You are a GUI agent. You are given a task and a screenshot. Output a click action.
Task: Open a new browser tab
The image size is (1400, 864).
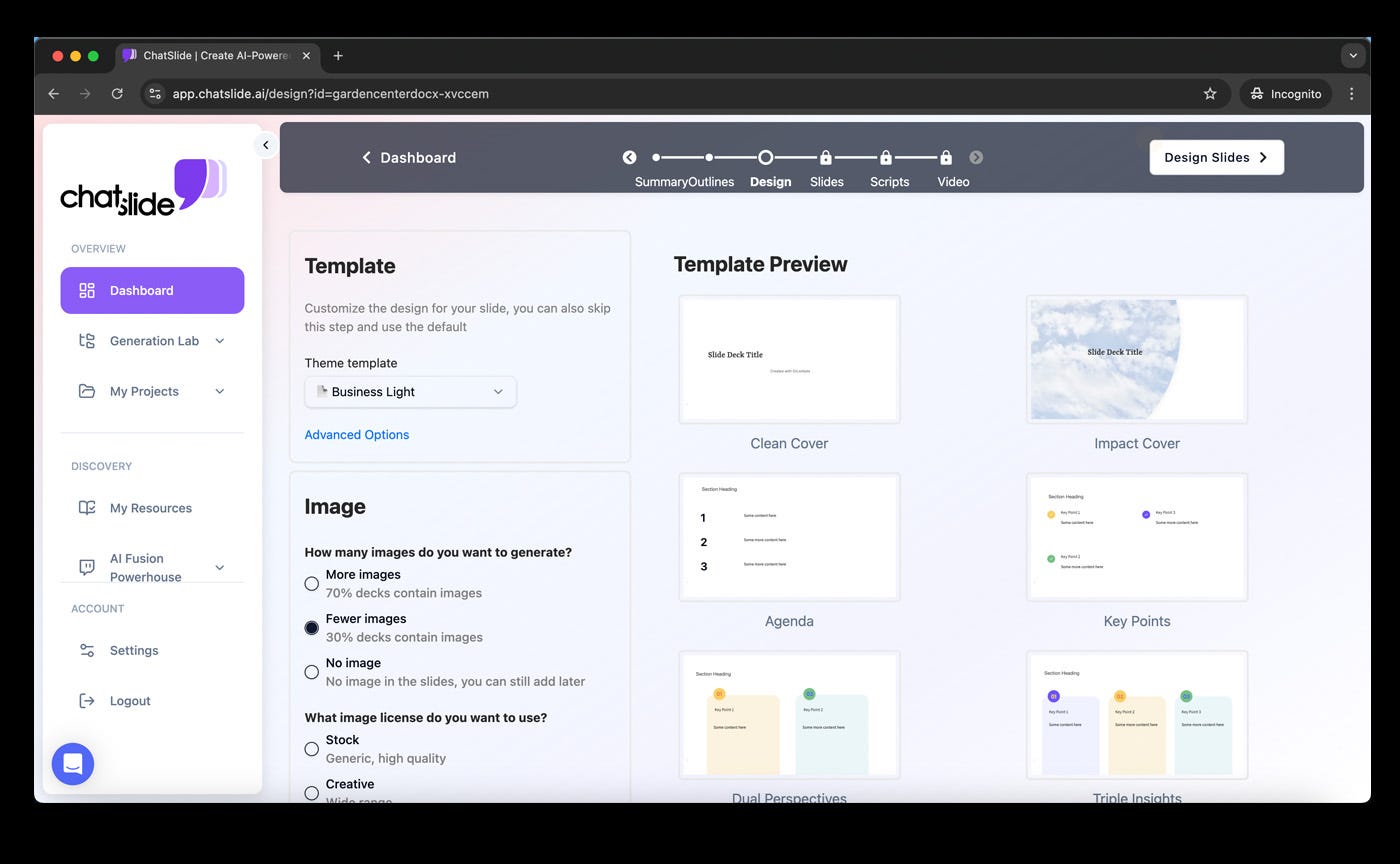pos(338,56)
